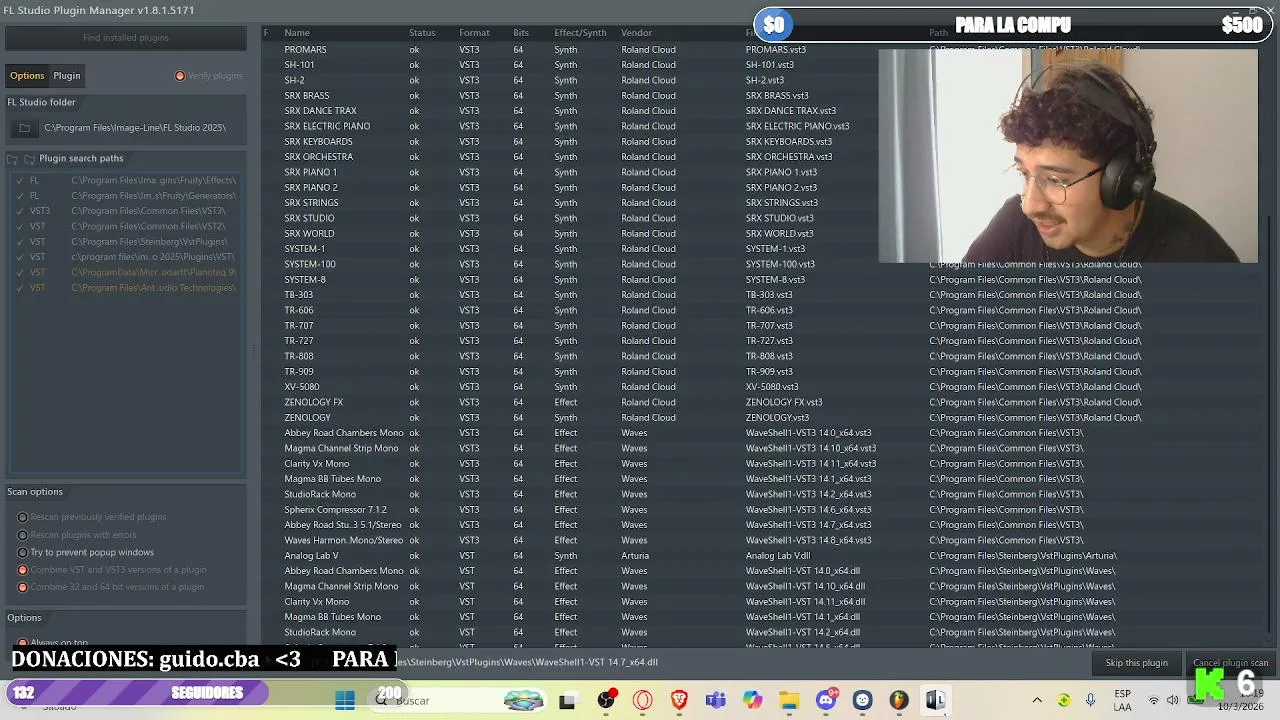1280x720 pixels.
Task: Enable Try to prevent popup windows
Action: [22, 552]
